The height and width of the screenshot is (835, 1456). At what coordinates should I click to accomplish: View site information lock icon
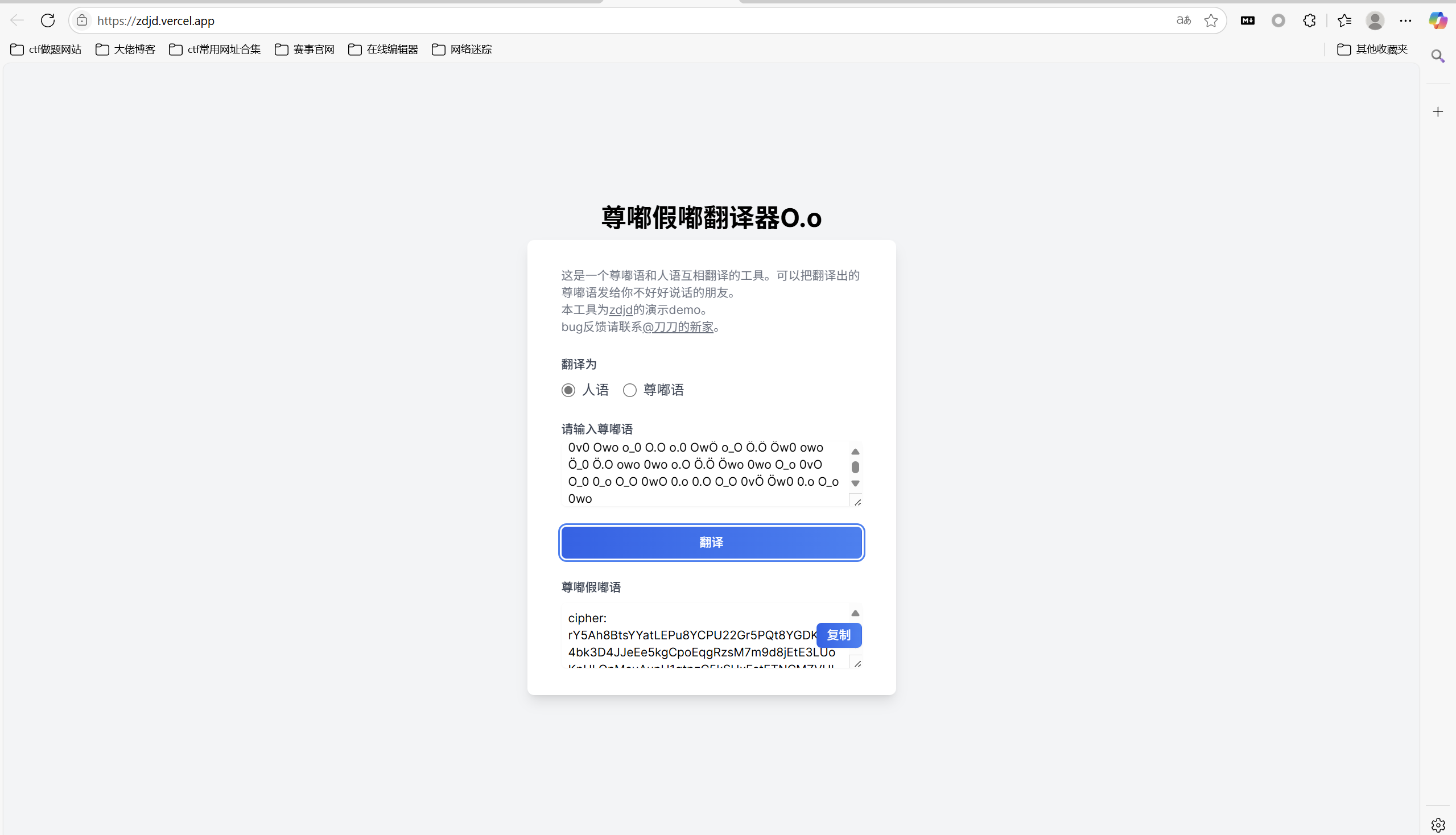pos(82,20)
